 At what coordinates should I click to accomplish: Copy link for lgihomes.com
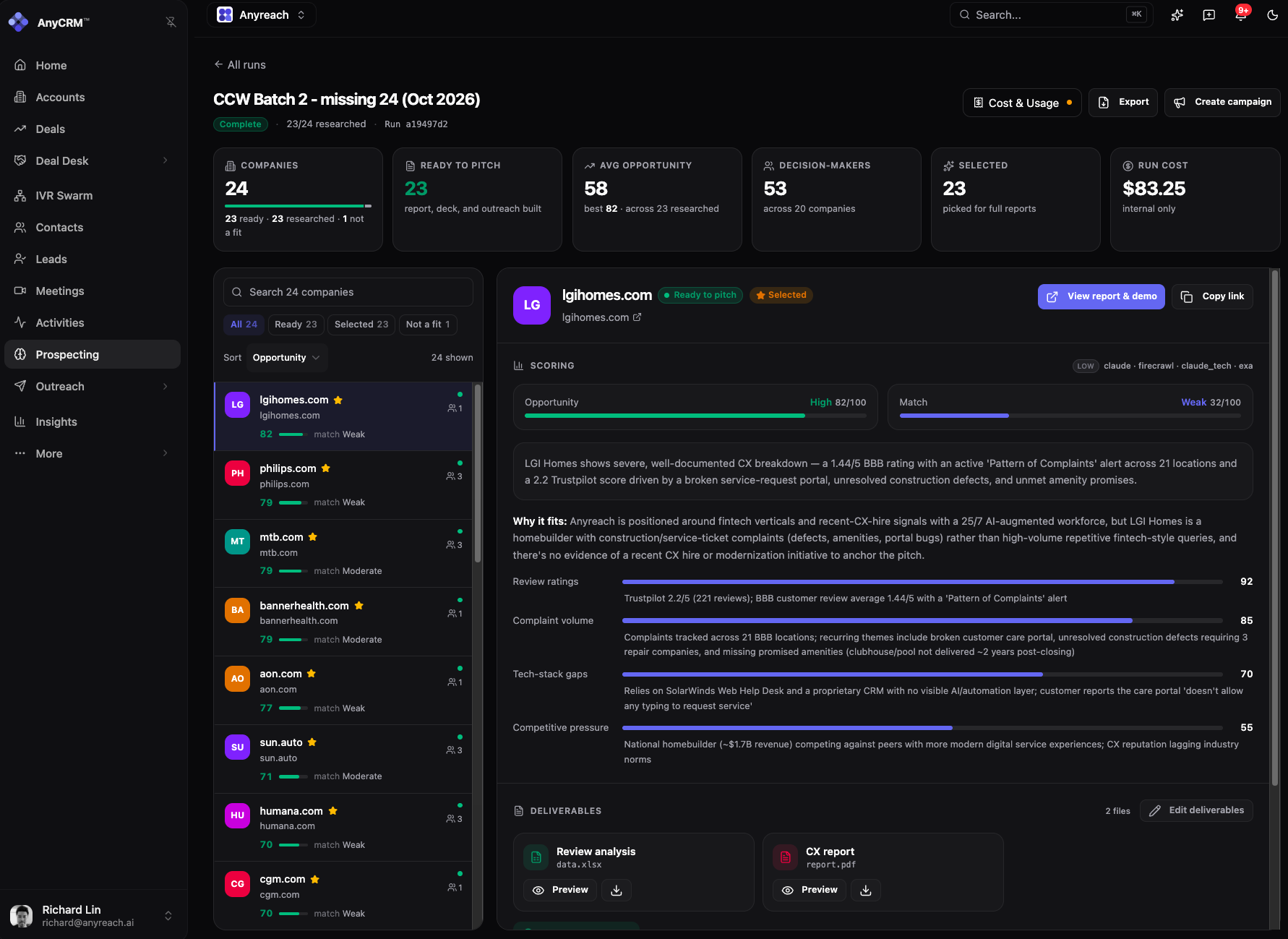click(x=1212, y=296)
